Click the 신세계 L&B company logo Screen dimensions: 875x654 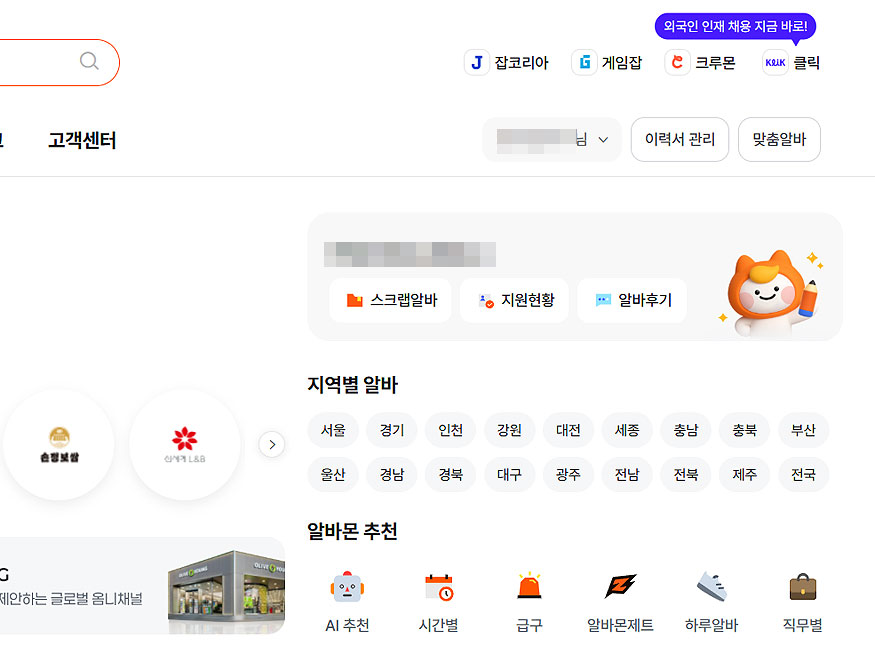point(185,444)
